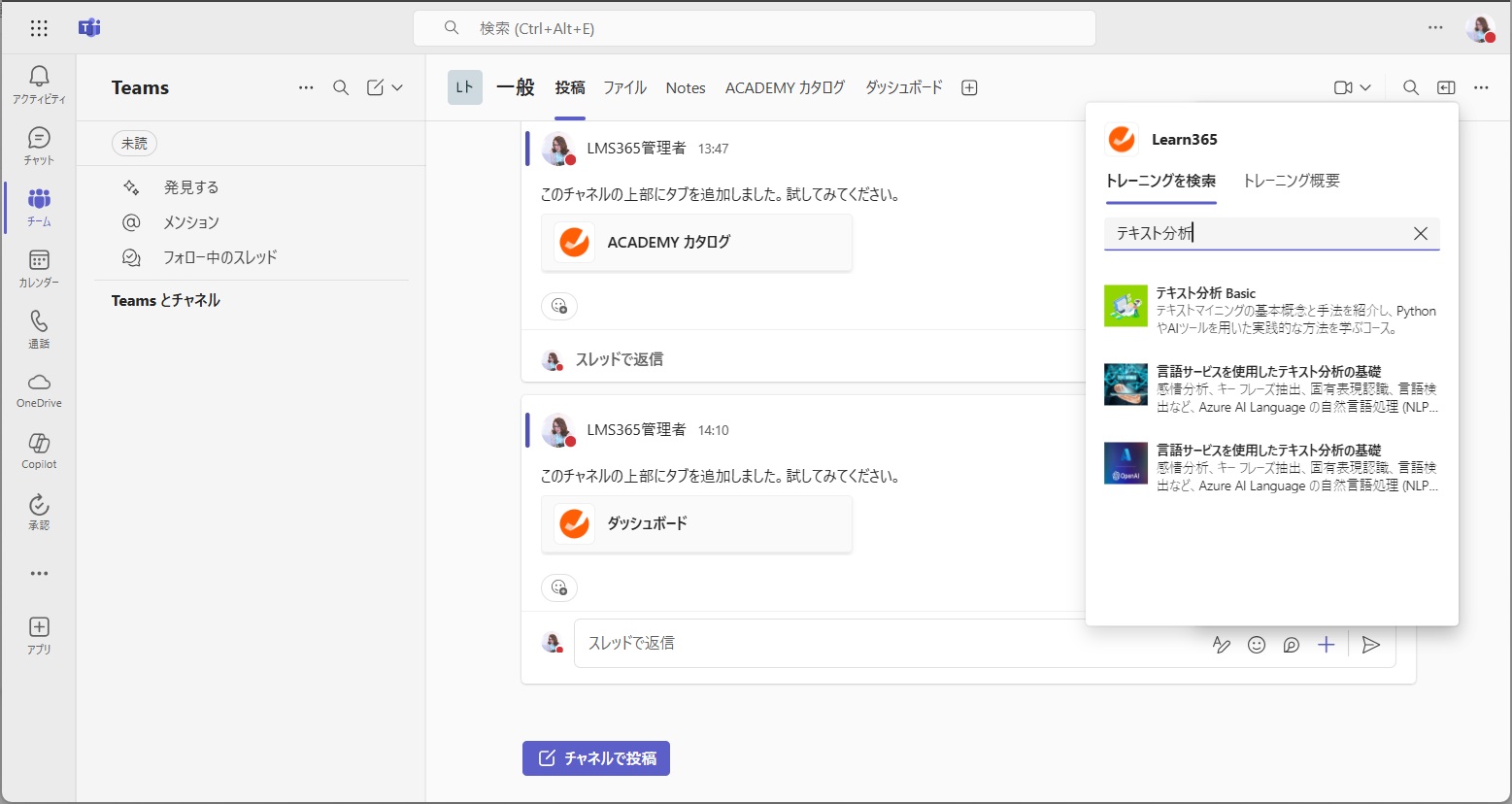Viewport: 1512px width, 804px height.
Task: Click the new message compose icon
Action: (375, 87)
